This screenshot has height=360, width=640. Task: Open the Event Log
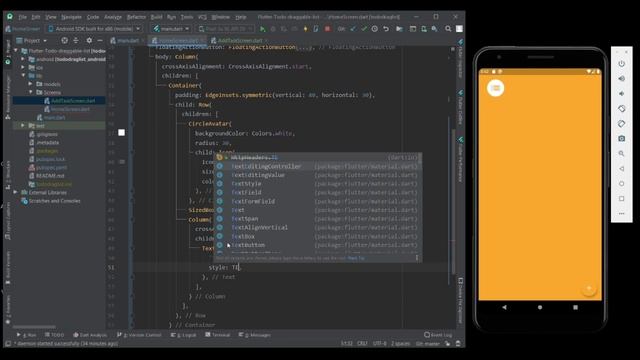pos(438,335)
